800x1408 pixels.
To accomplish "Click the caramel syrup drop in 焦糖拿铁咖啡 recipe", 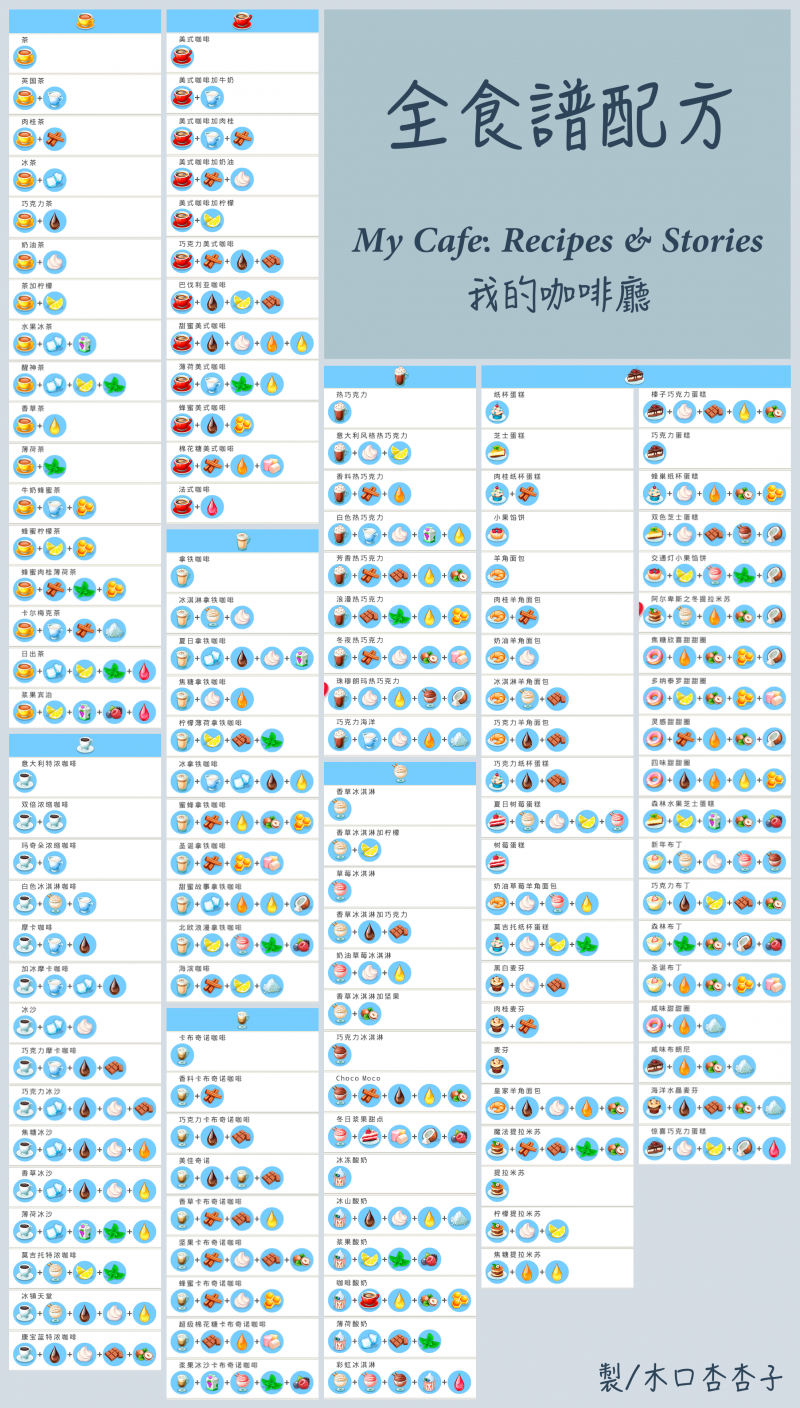I will pos(242,700).
